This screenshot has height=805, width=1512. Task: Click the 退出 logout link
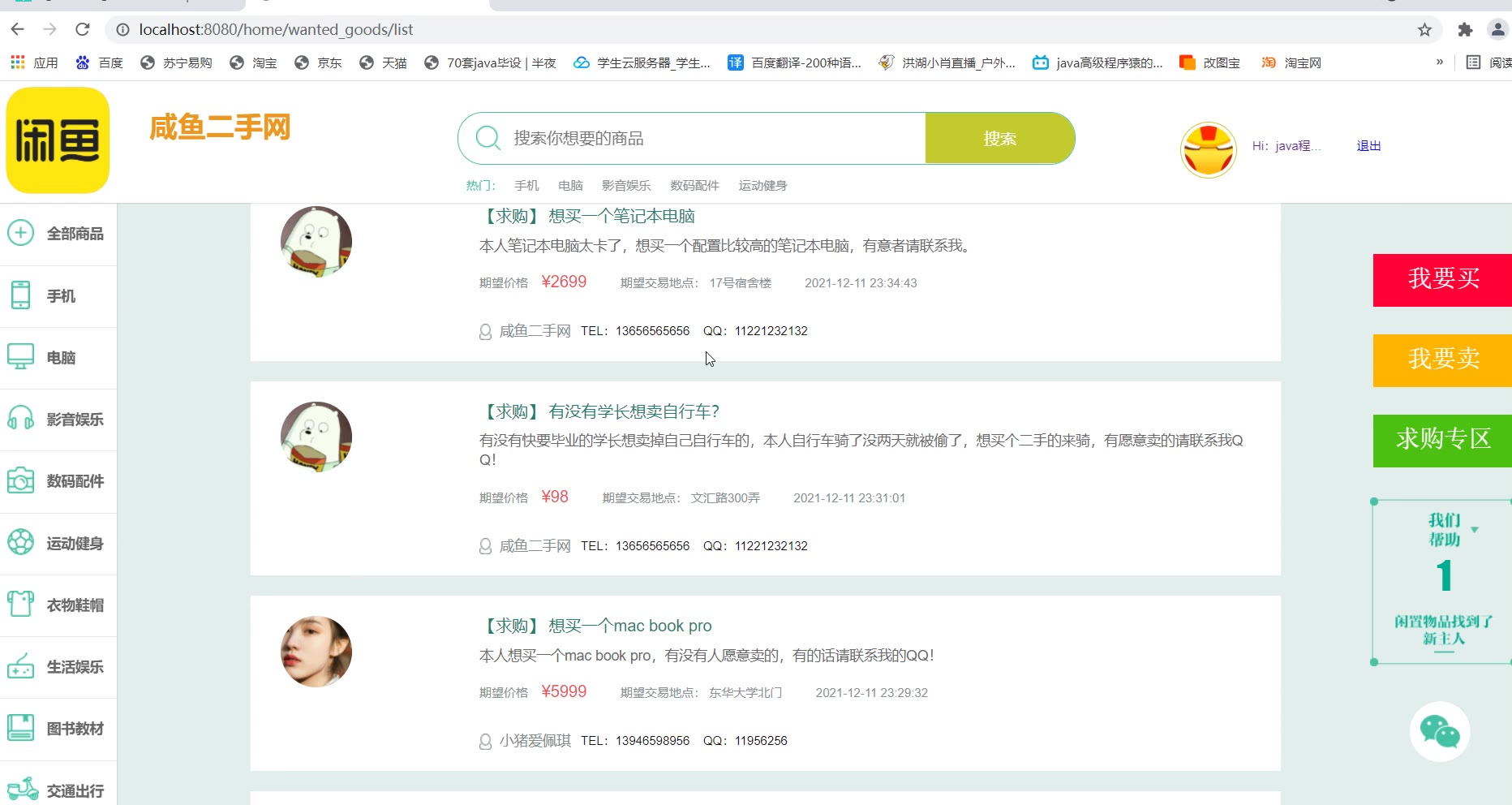tap(1368, 146)
